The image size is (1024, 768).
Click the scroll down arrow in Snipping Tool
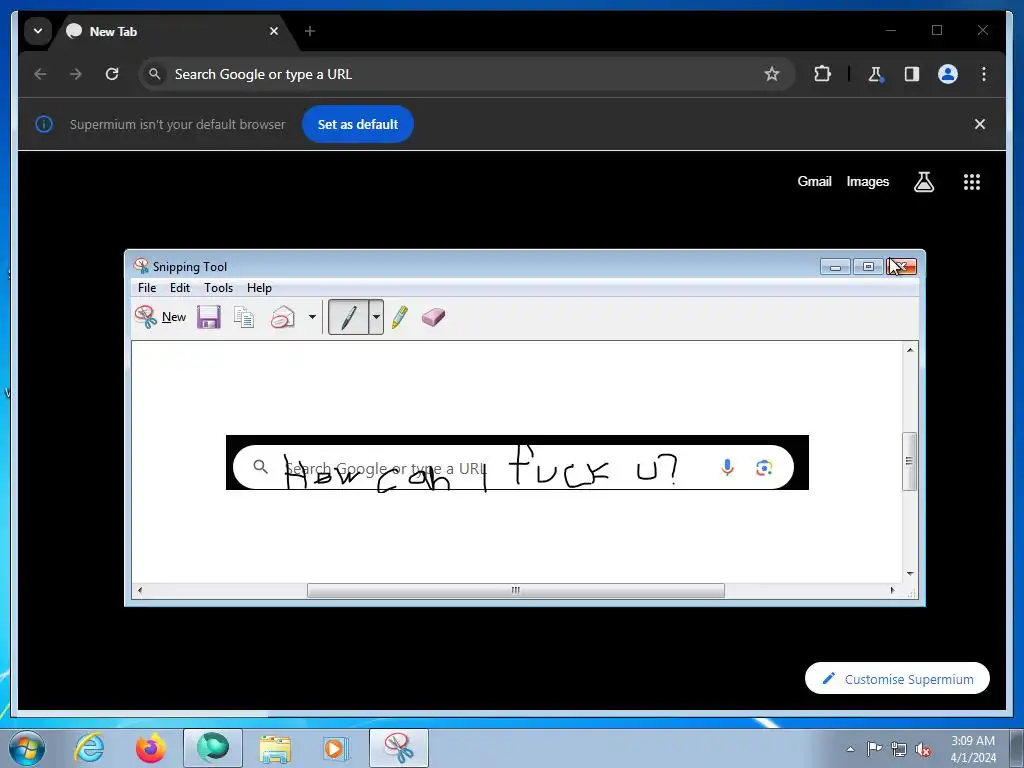910,574
